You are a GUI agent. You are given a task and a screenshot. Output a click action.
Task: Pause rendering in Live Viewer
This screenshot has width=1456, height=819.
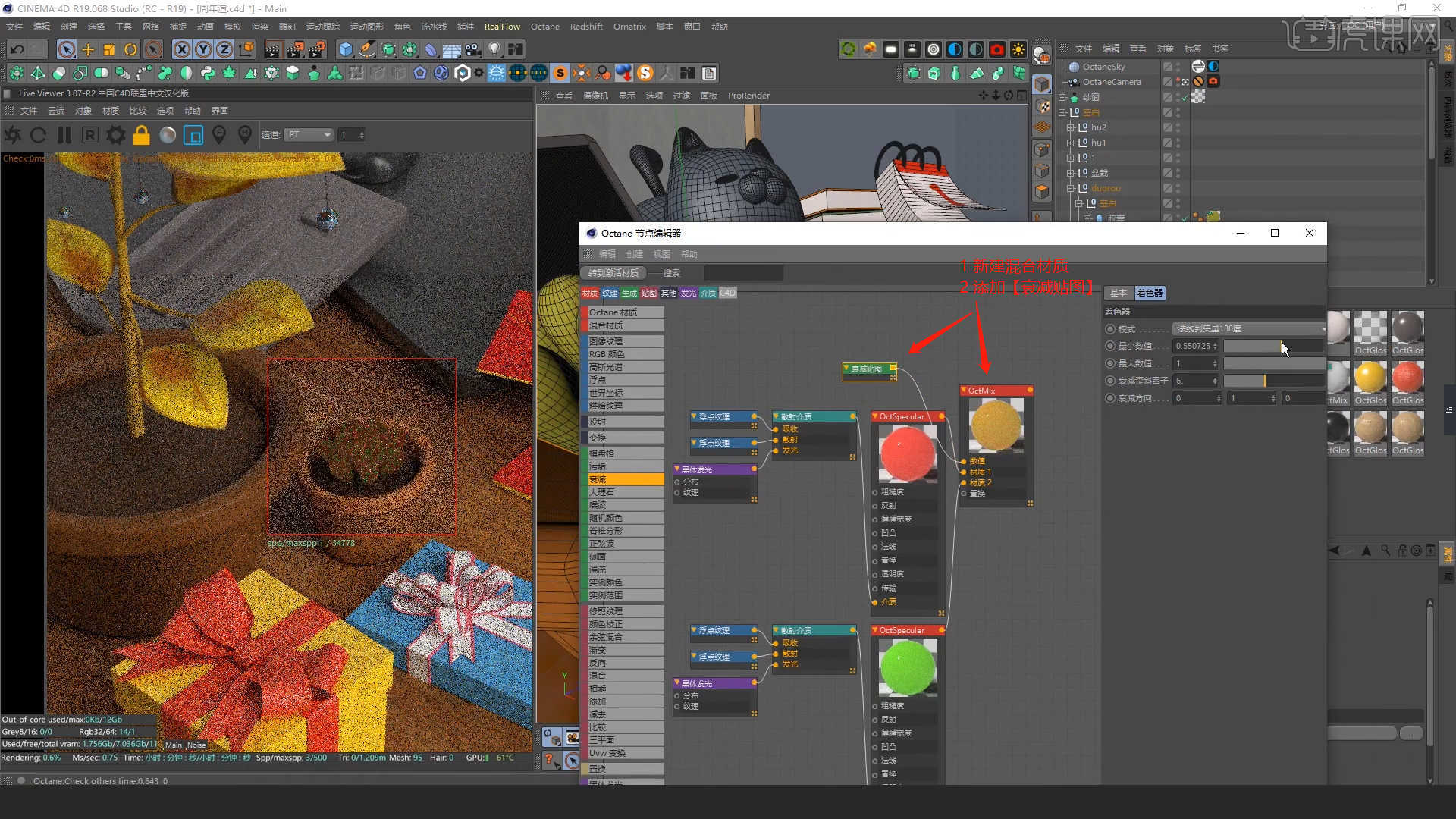(x=64, y=136)
